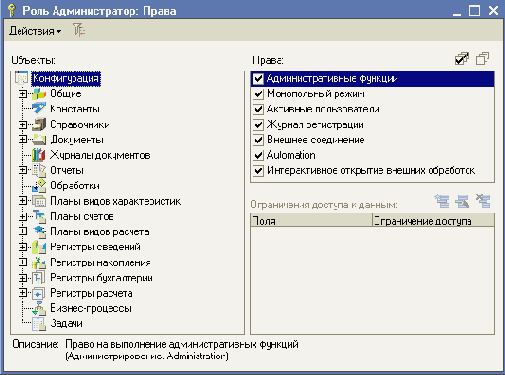
Task: Select the Бизнес-процессы tree label
Action: pyautogui.click(x=91, y=308)
